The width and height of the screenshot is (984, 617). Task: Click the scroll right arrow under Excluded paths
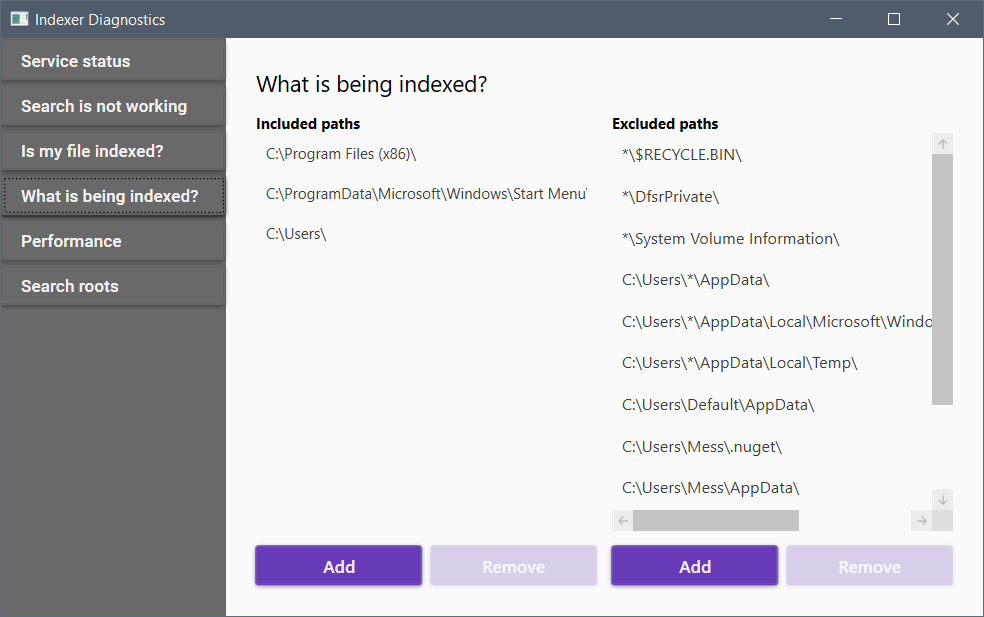[921, 520]
